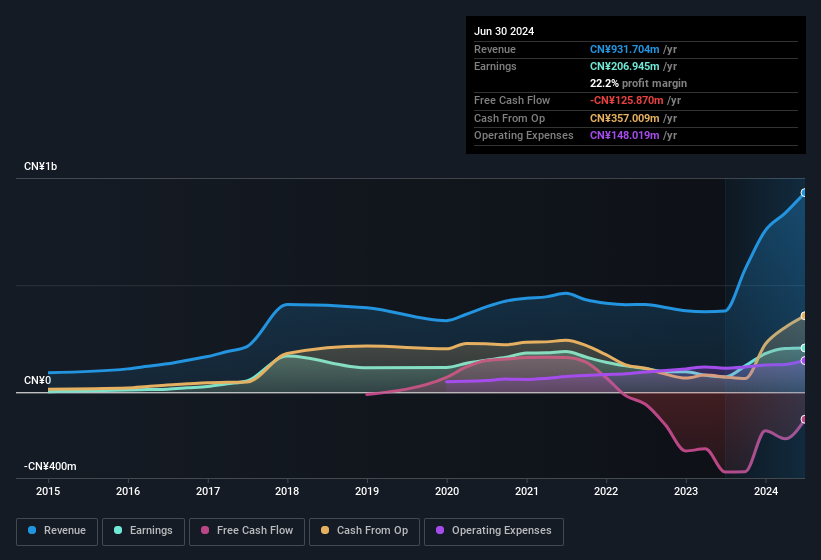
Task: Click the teal Earnings endpoint marker
Action: [x=804, y=348]
